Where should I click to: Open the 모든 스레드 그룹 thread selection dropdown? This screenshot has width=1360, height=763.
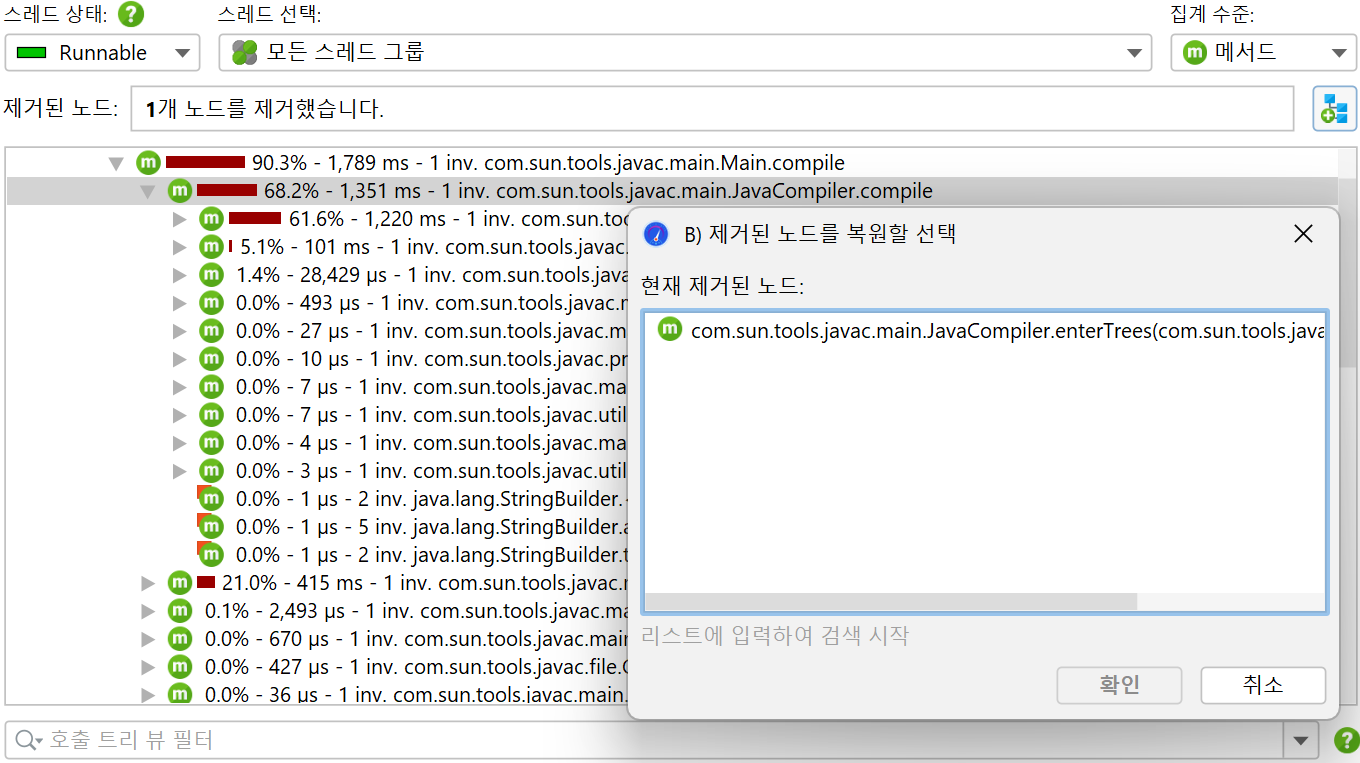(684, 53)
